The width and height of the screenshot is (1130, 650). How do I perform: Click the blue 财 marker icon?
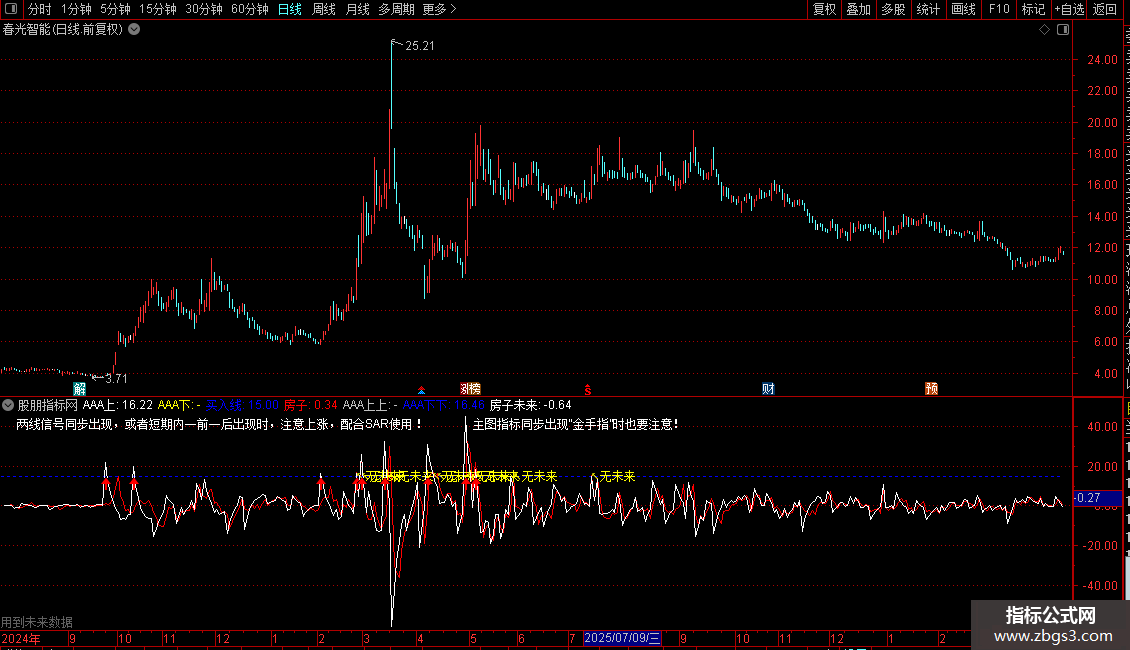point(768,389)
